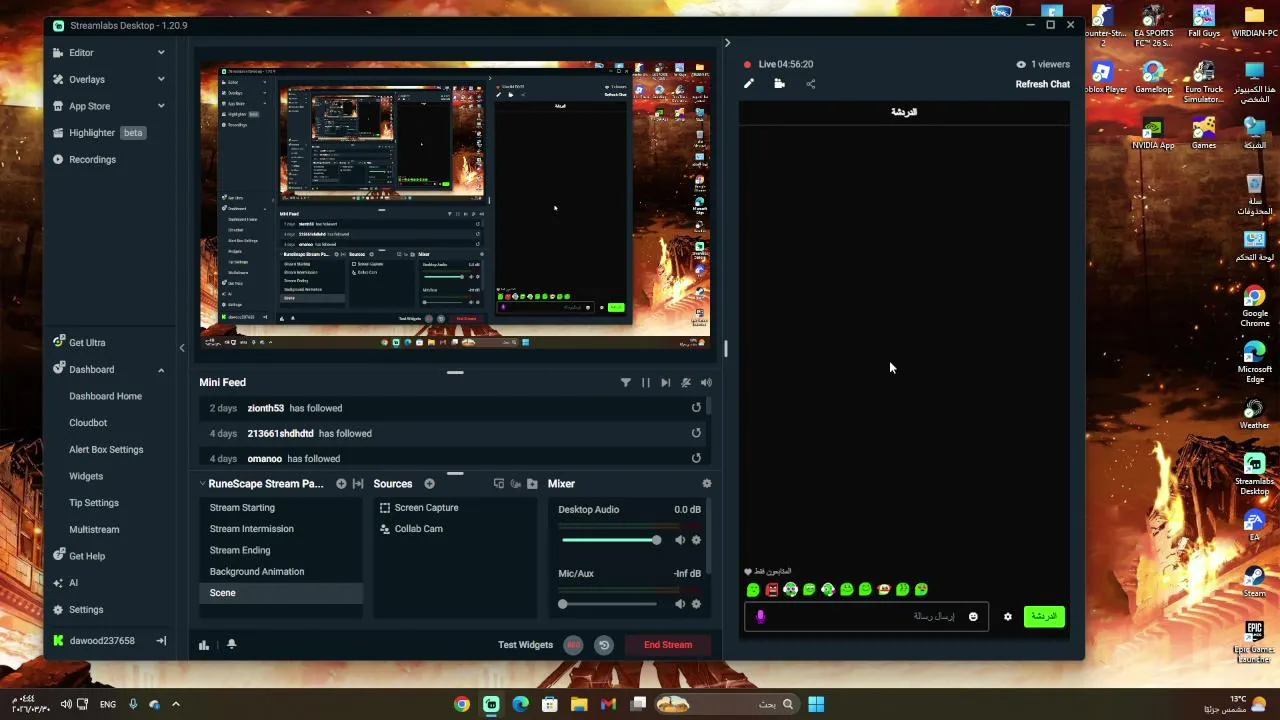This screenshot has width=1280, height=720.
Task: Click Test Widgets button
Action: (x=525, y=645)
